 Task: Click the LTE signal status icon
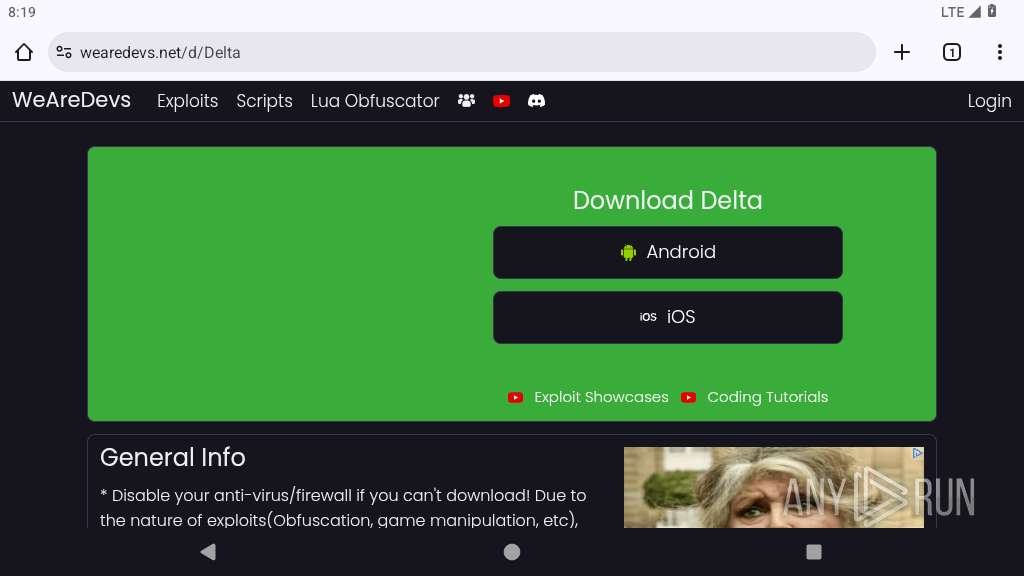(x=961, y=12)
